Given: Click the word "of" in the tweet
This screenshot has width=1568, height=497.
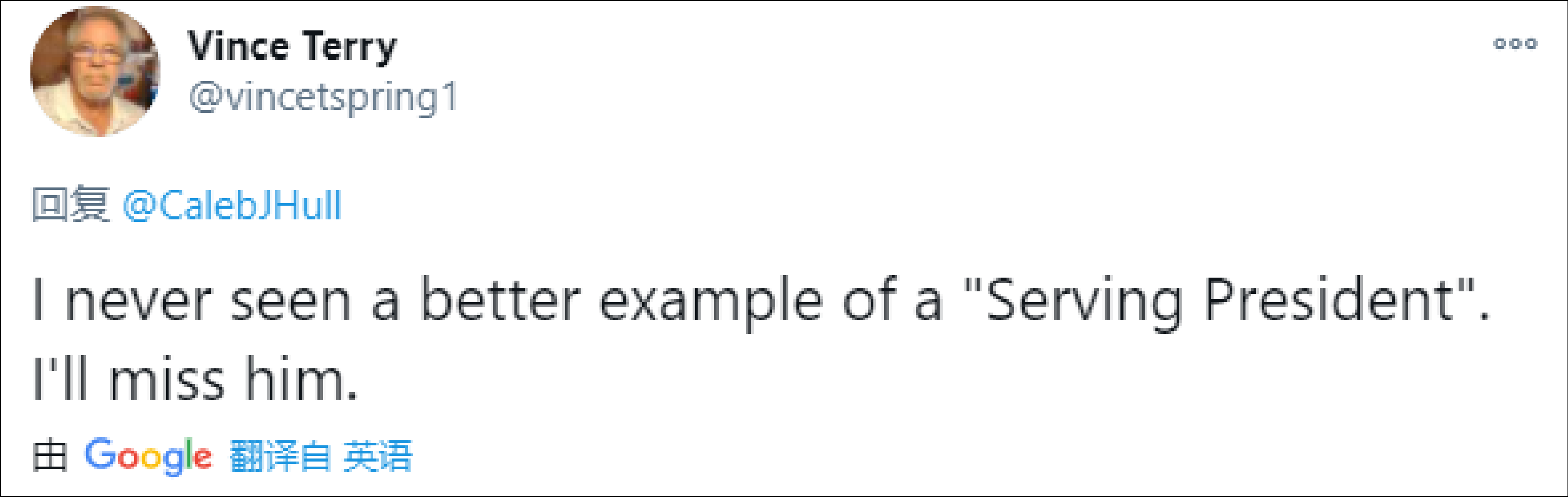Looking at the screenshot, I should [870, 299].
